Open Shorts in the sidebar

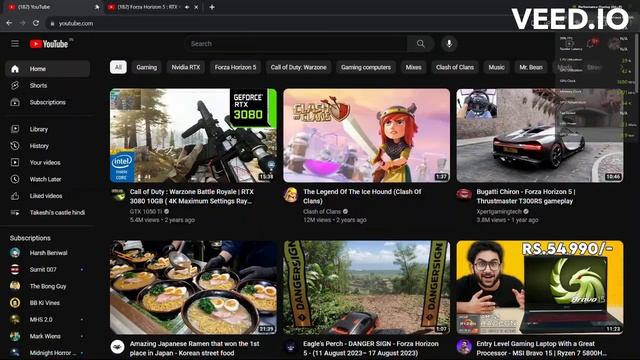(x=48, y=86)
